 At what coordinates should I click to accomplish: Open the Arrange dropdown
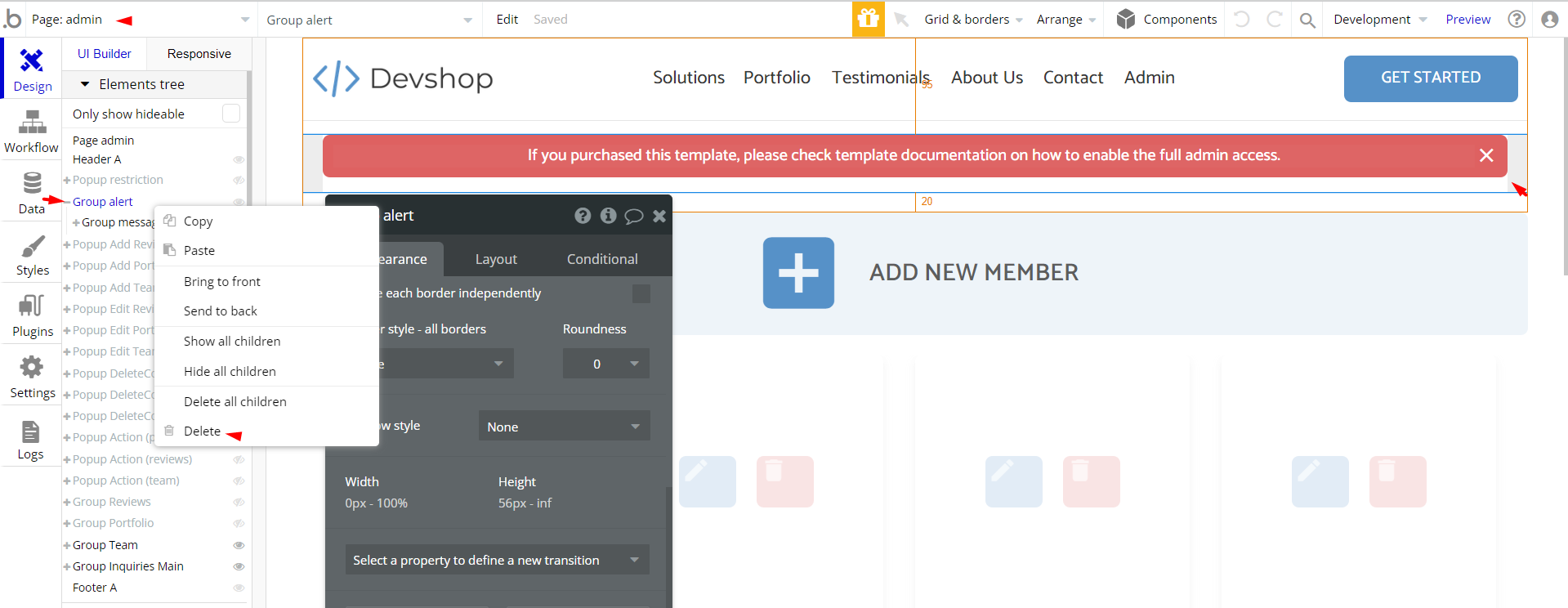coord(1066,20)
